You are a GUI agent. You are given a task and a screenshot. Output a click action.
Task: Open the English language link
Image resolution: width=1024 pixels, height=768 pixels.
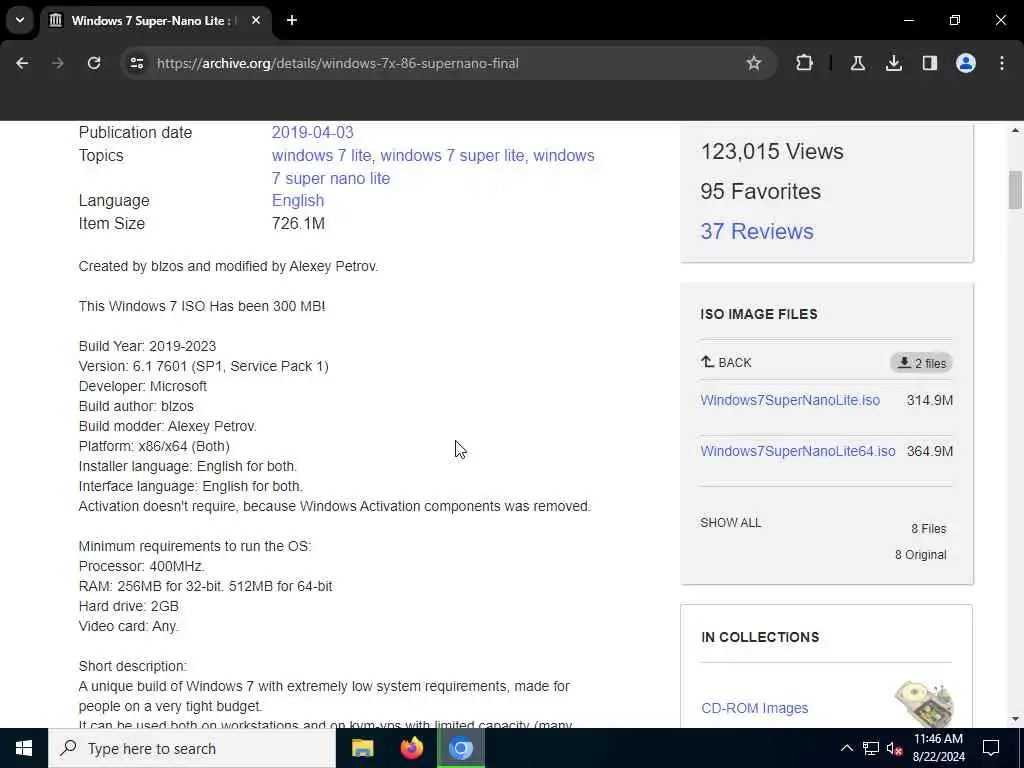point(298,200)
